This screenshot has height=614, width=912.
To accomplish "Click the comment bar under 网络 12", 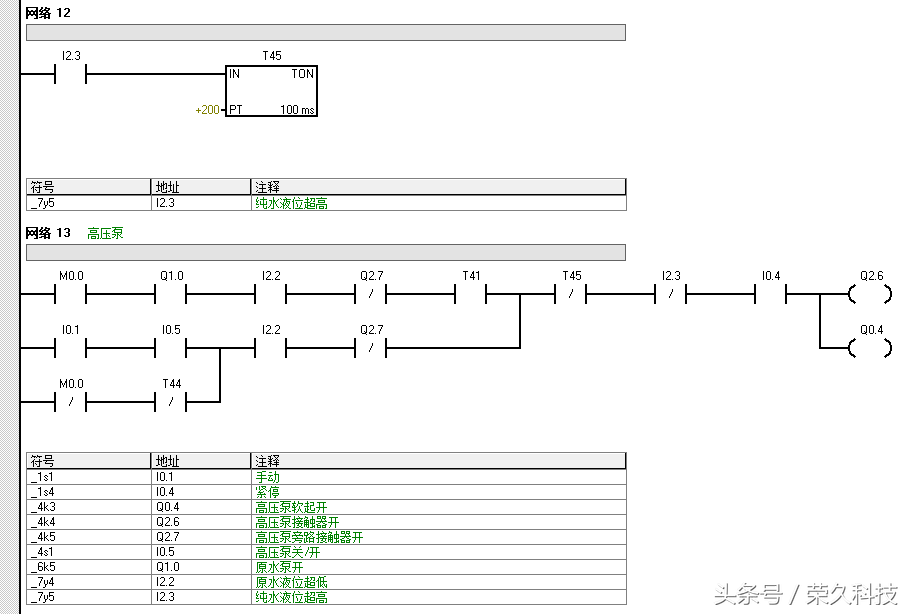I will point(326,33).
